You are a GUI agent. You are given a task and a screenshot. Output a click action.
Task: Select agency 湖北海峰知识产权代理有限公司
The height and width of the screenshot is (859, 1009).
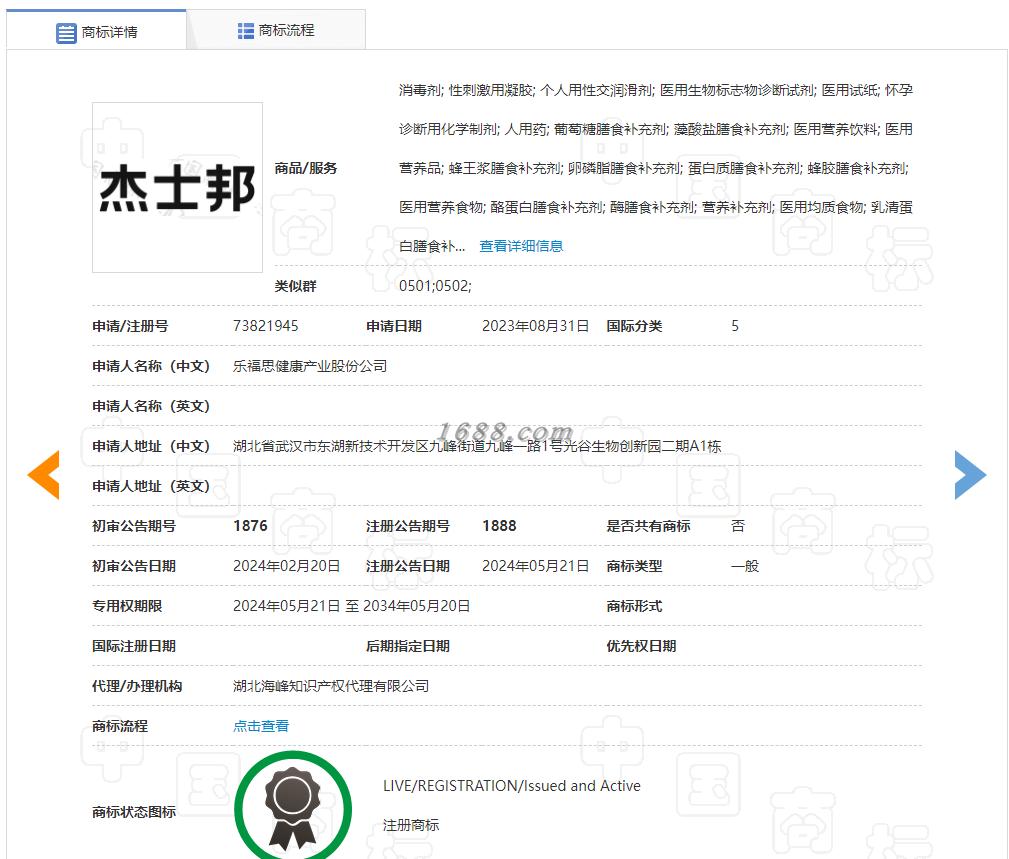coord(331,686)
